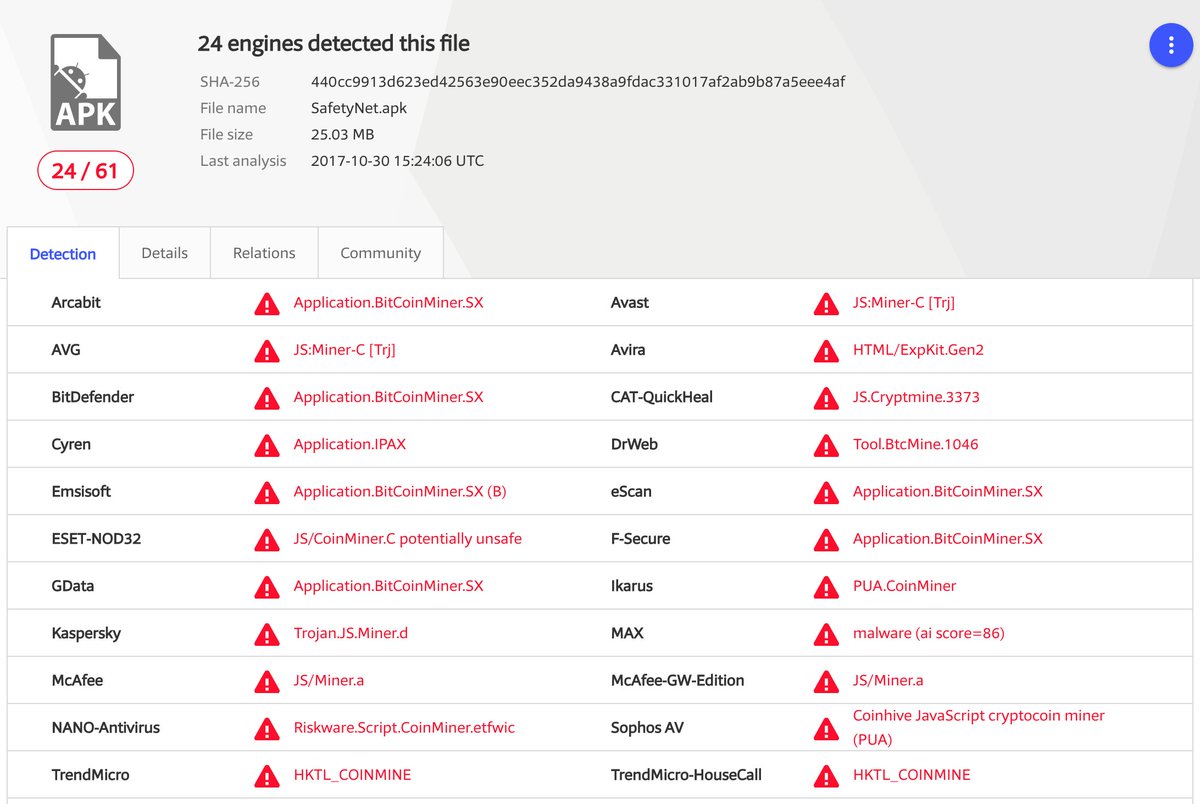Image resolution: width=1200 pixels, height=804 pixels.
Task: Click Kaspersky's Trojan.JS.Miner.d result
Action: point(351,633)
